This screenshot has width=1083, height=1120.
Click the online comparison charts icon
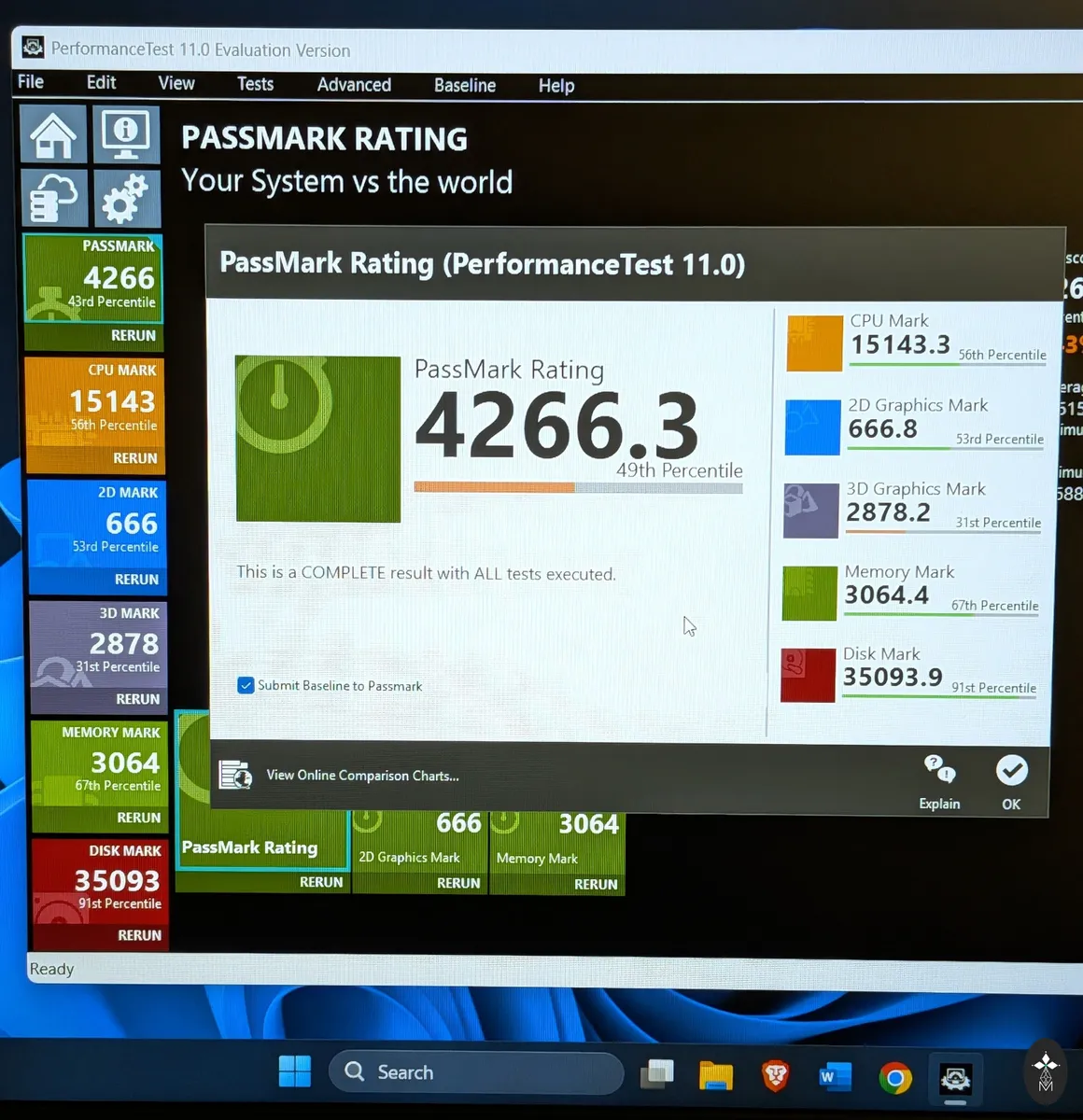(235, 775)
